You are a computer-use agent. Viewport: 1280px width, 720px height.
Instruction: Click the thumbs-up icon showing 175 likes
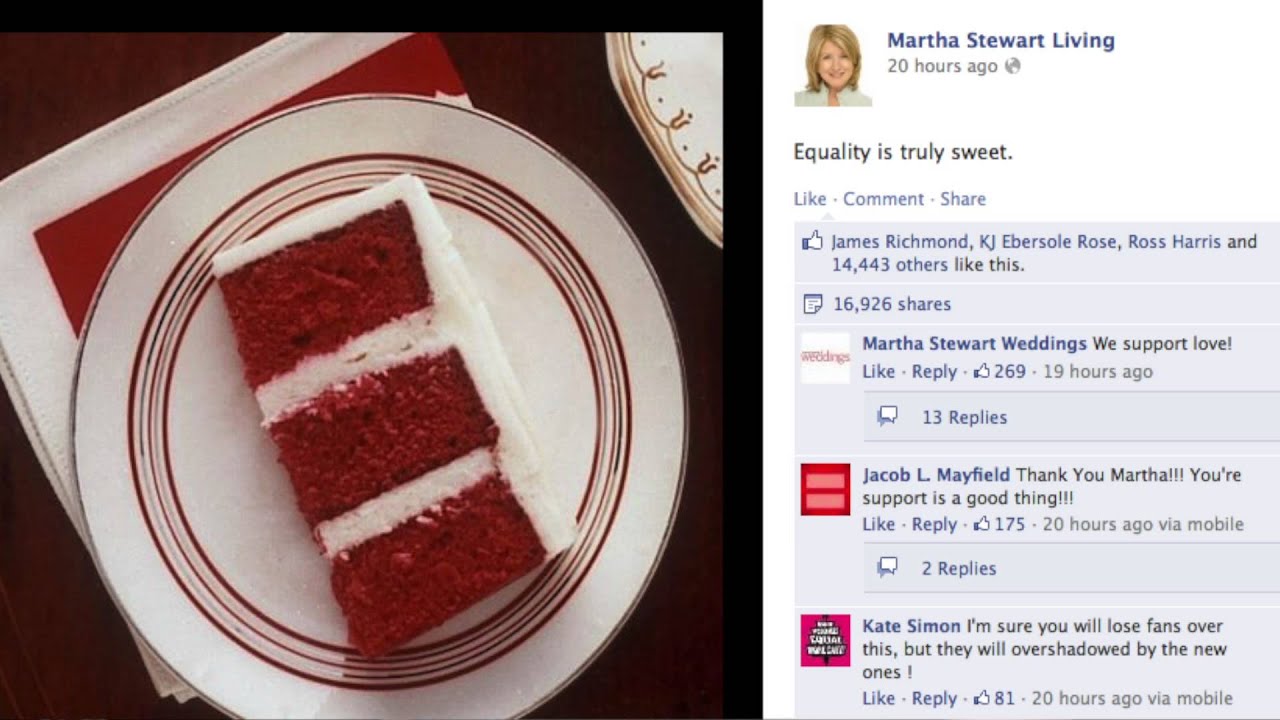pos(982,524)
